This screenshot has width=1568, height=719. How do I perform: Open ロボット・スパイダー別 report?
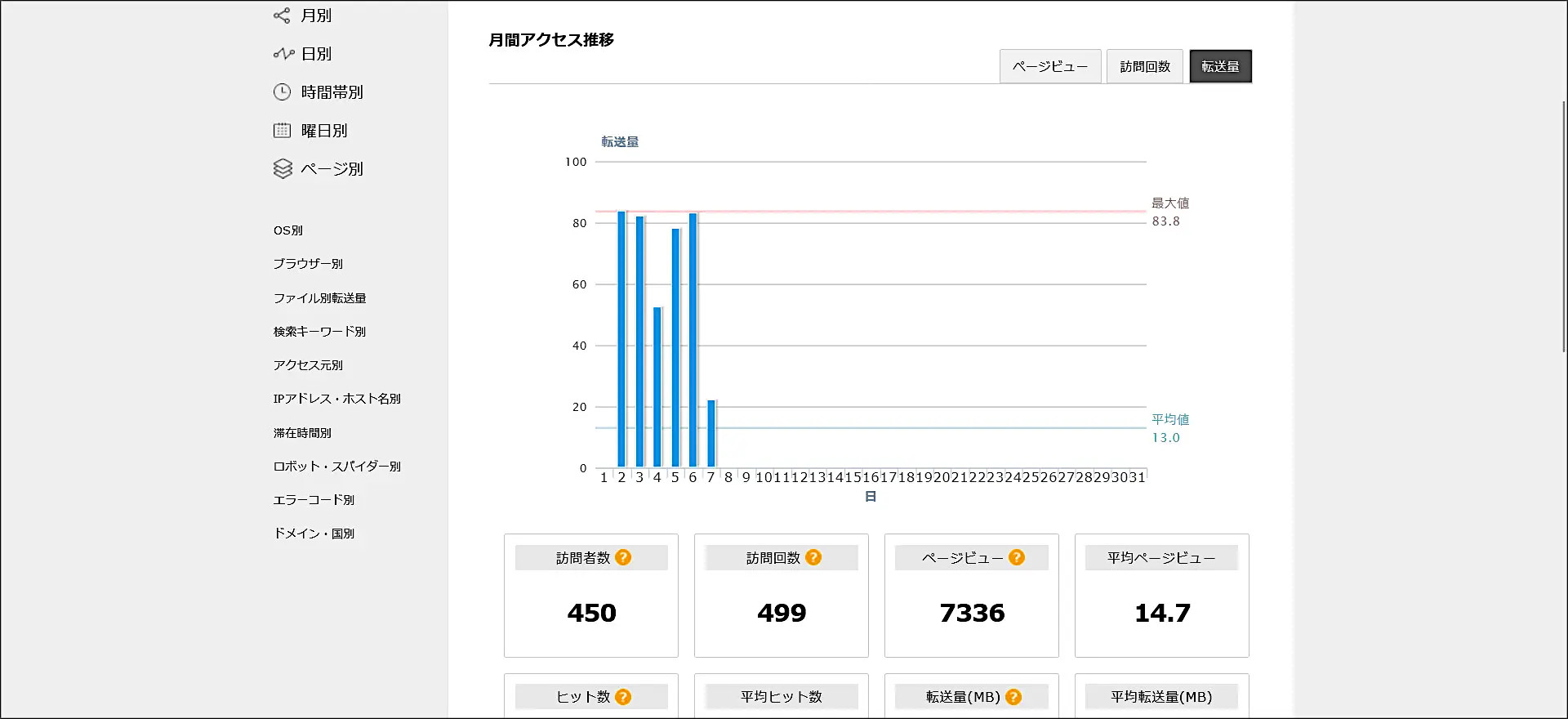(336, 467)
